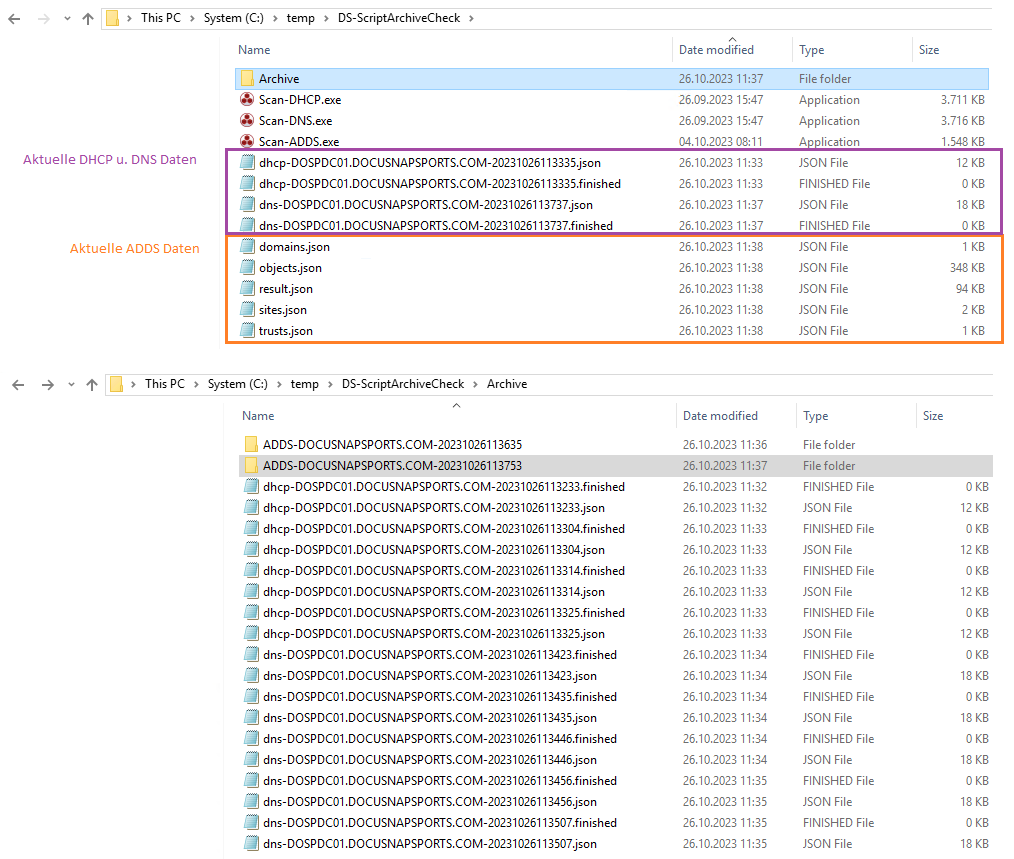The width and height of the screenshot is (1014, 859).
Task: Select Scan-DNS.exe application icon
Action: coord(247,120)
